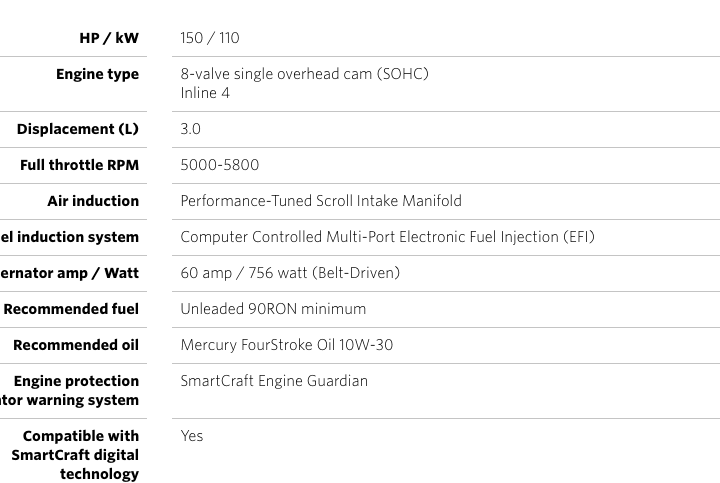Screen dimensions: 720x483
Task: Click the Displacement (L) label
Action: tap(78, 129)
